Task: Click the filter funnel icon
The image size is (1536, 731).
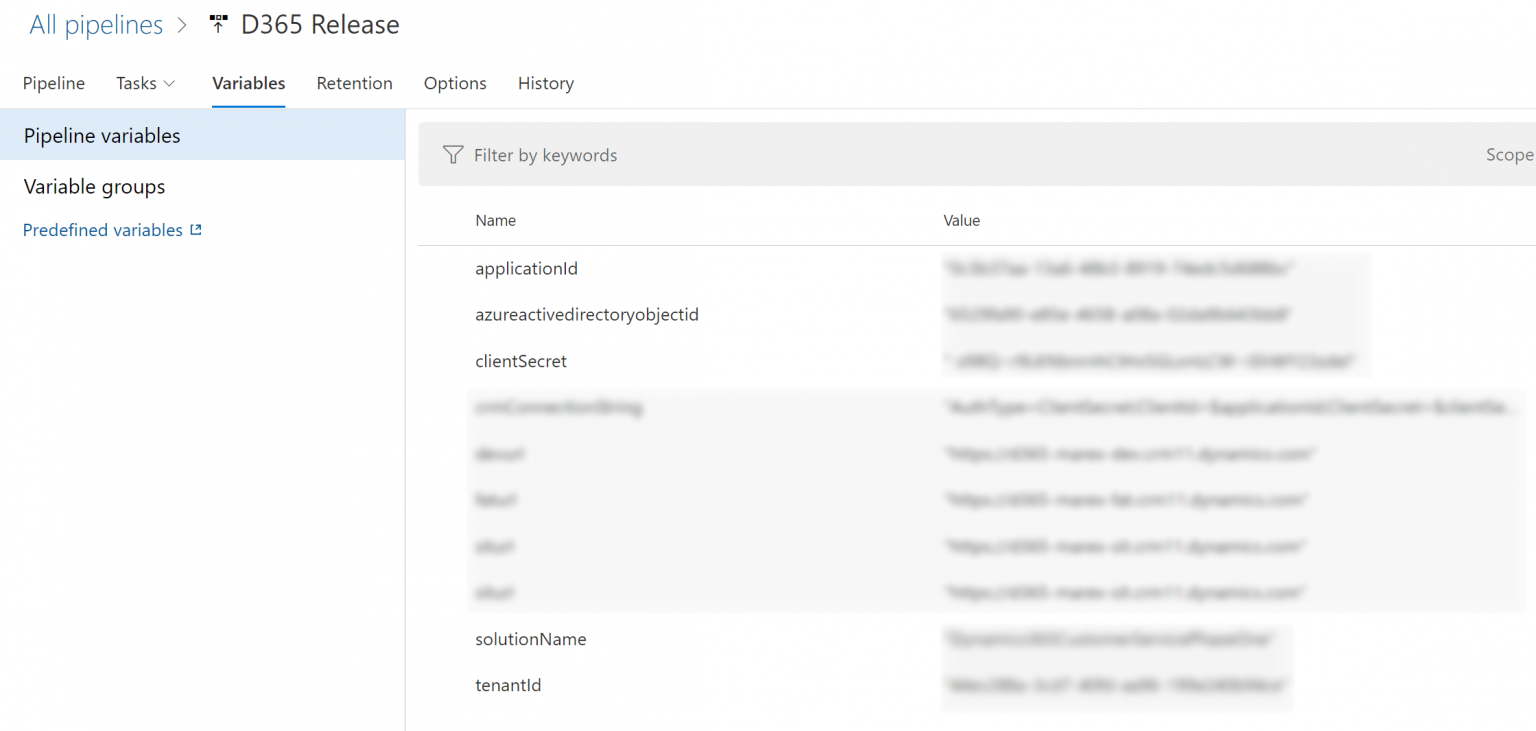Action: 453,154
